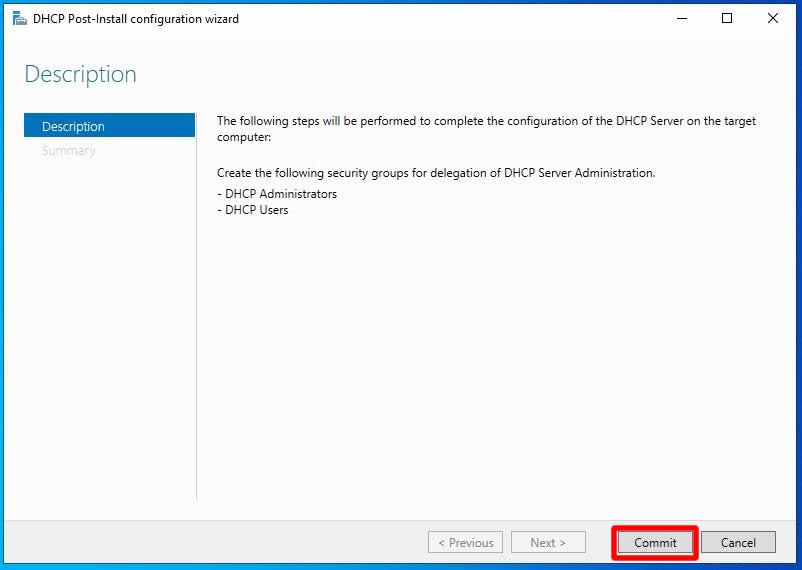Click the DHCP Users group entry
This screenshot has height=570, width=802.
point(253,210)
